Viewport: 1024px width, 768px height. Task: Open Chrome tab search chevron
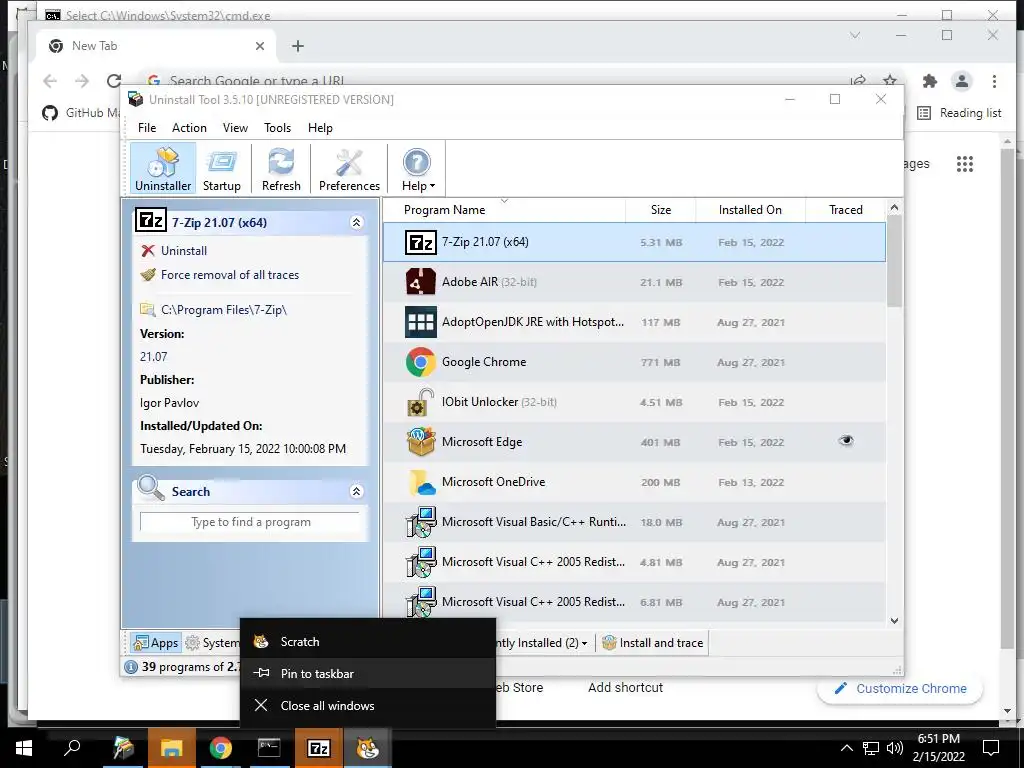[x=855, y=35]
